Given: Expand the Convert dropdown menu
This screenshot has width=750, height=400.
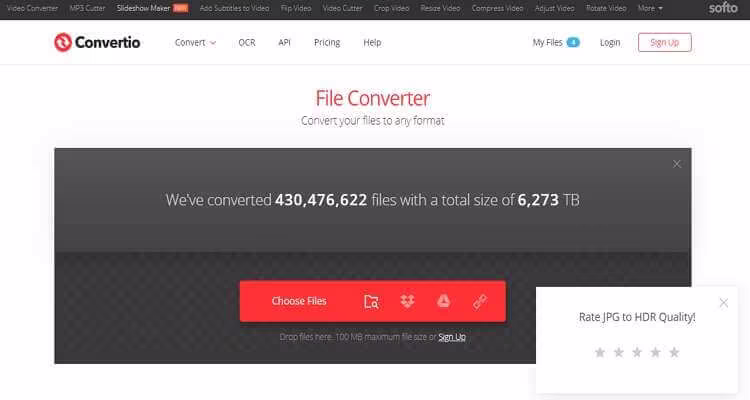Looking at the screenshot, I should [195, 43].
